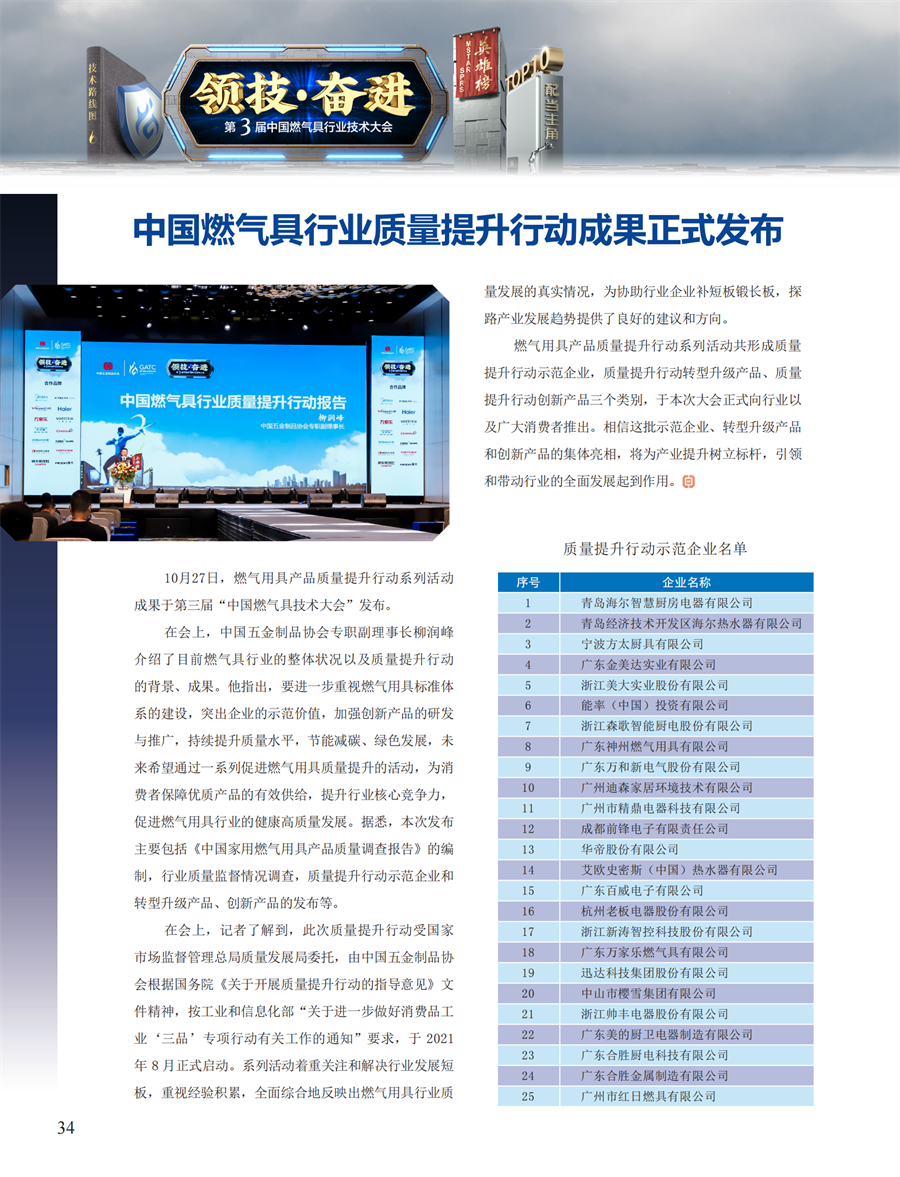Click the paragraph line starting 10月27日

pos(309,578)
